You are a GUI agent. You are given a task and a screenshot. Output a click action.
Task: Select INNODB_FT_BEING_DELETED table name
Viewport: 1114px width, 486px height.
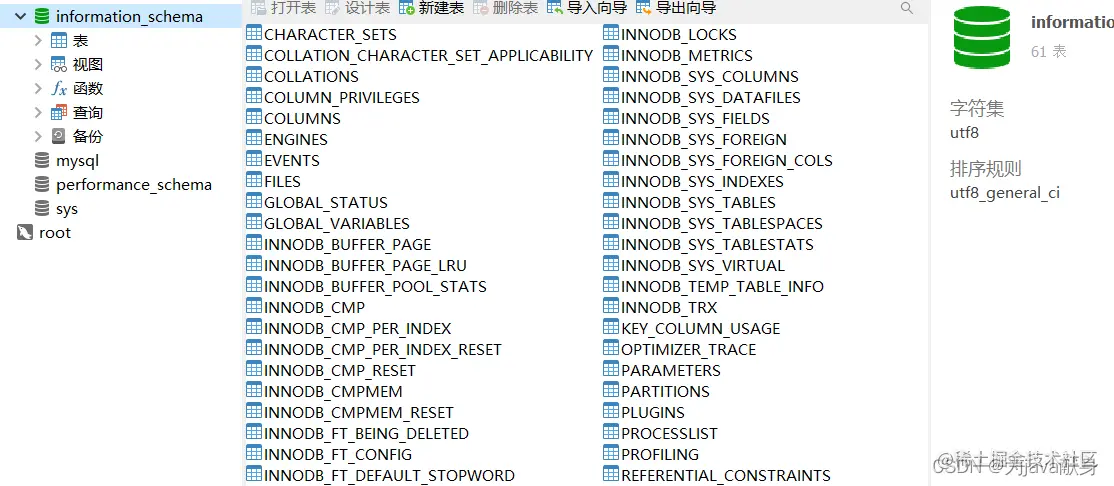[x=367, y=433]
